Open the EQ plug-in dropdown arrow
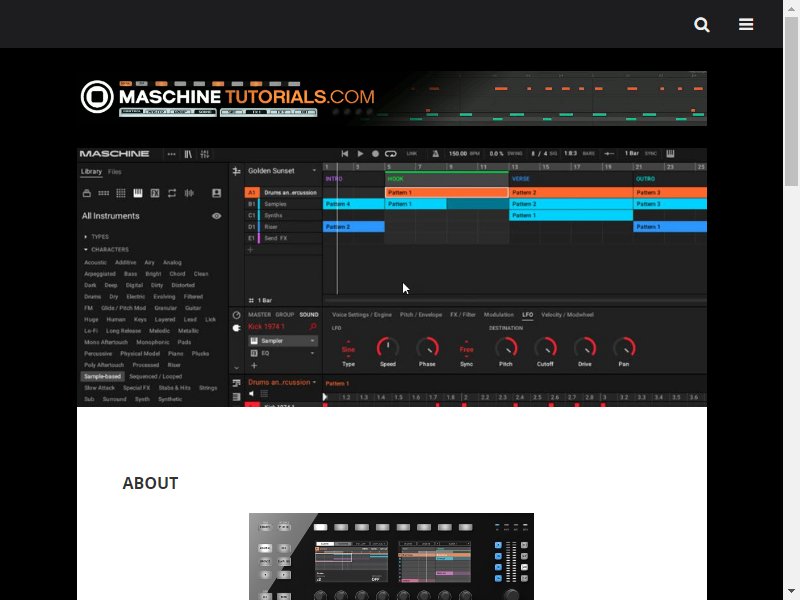 tap(312, 353)
